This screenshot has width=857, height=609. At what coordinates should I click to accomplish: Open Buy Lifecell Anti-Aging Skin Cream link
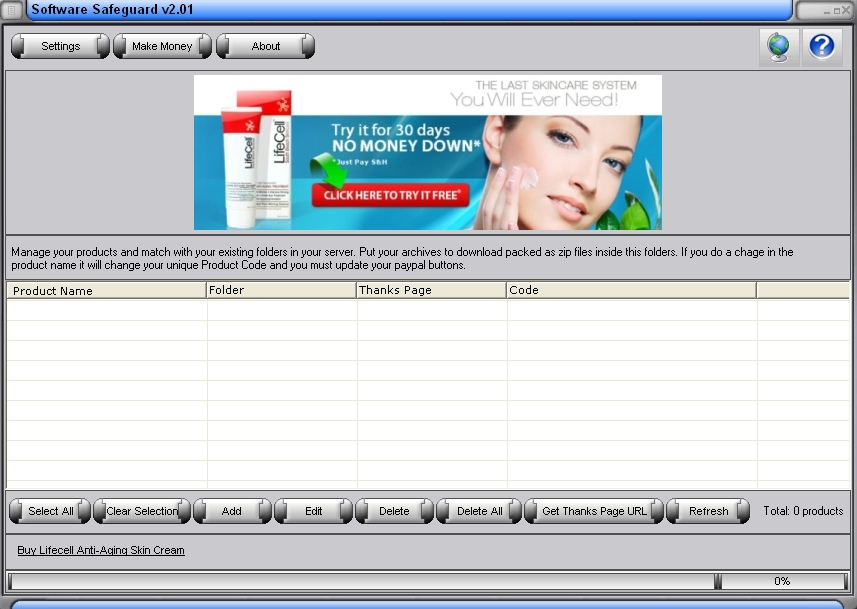(101, 551)
